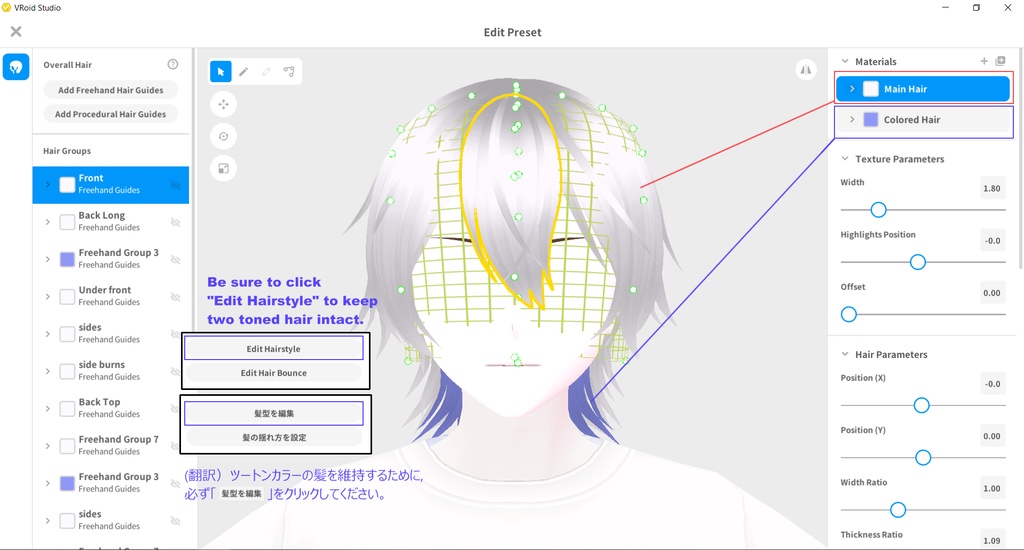
Task: Select the Front hair group row
Action: pyautogui.click(x=111, y=185)
